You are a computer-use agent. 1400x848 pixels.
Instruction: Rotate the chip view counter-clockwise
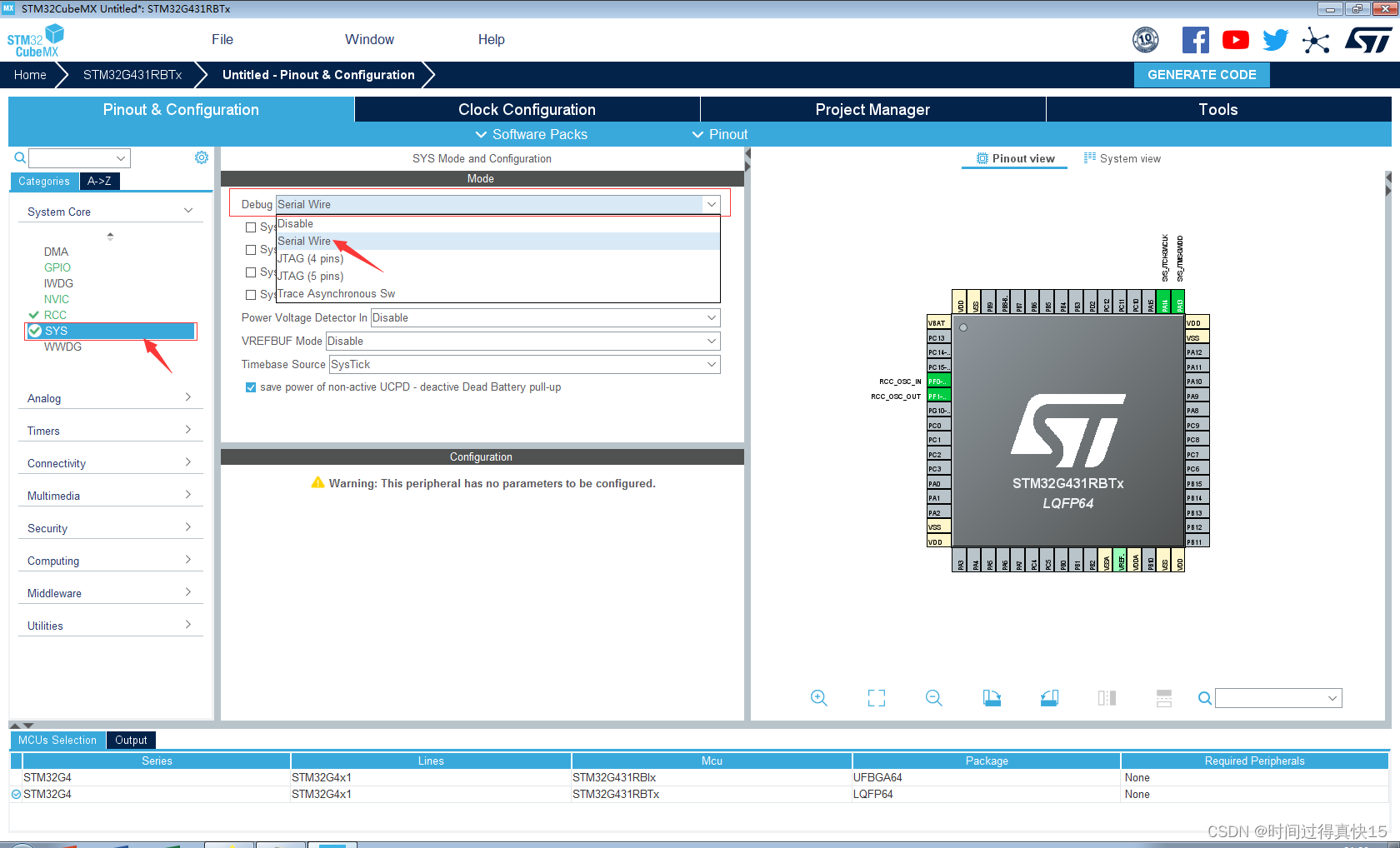(x=1049, y=698)
